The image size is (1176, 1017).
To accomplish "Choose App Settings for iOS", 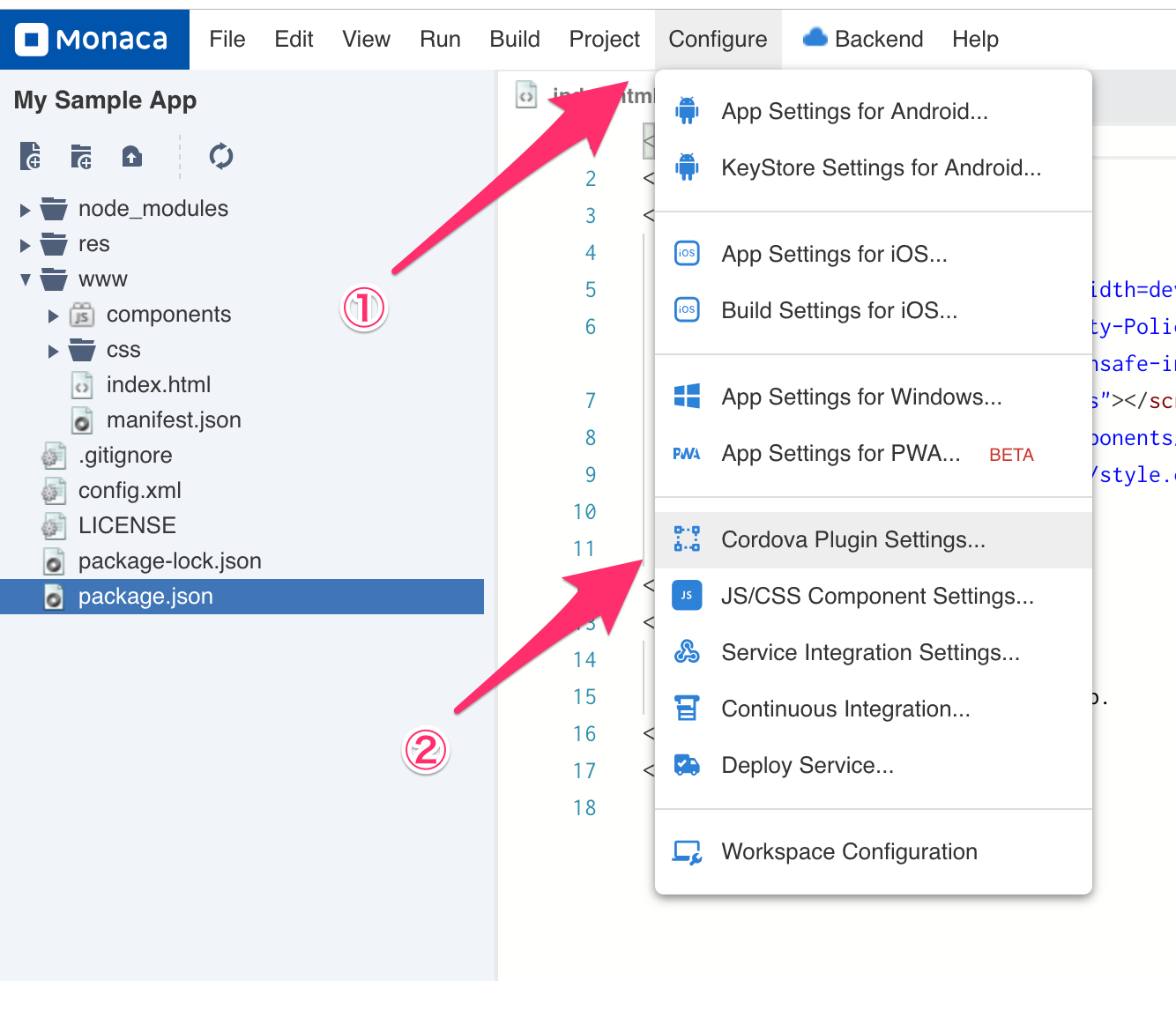I will coord(874,254).
